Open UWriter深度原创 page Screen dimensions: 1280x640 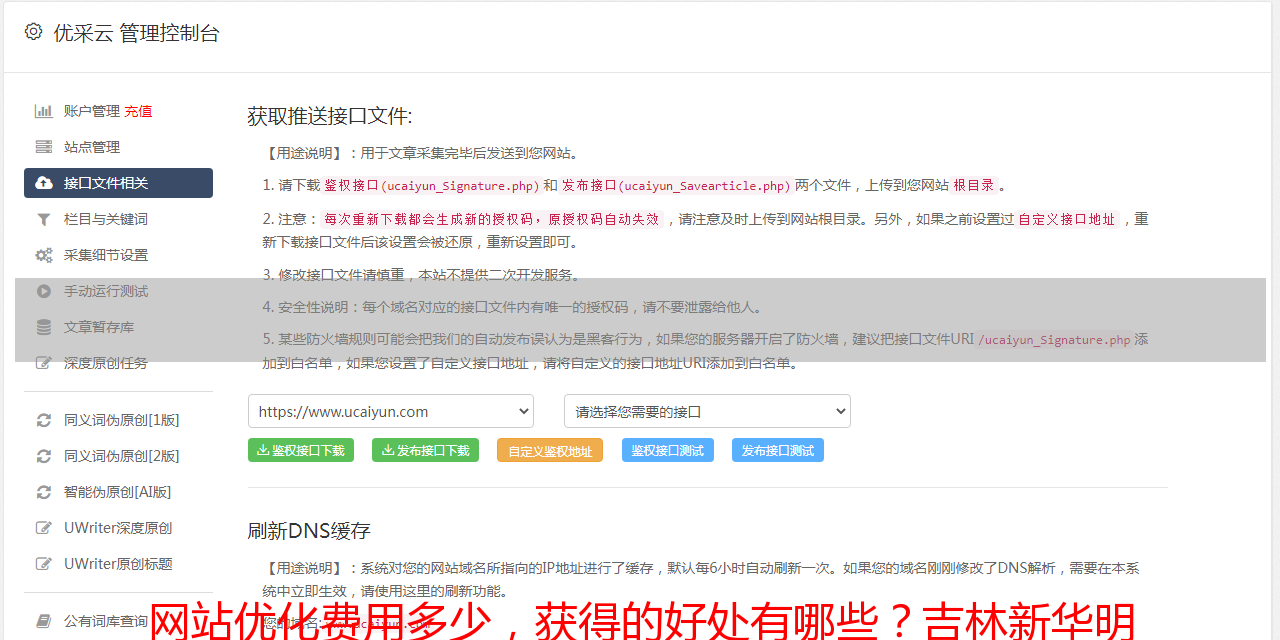[x=118, y=528]
